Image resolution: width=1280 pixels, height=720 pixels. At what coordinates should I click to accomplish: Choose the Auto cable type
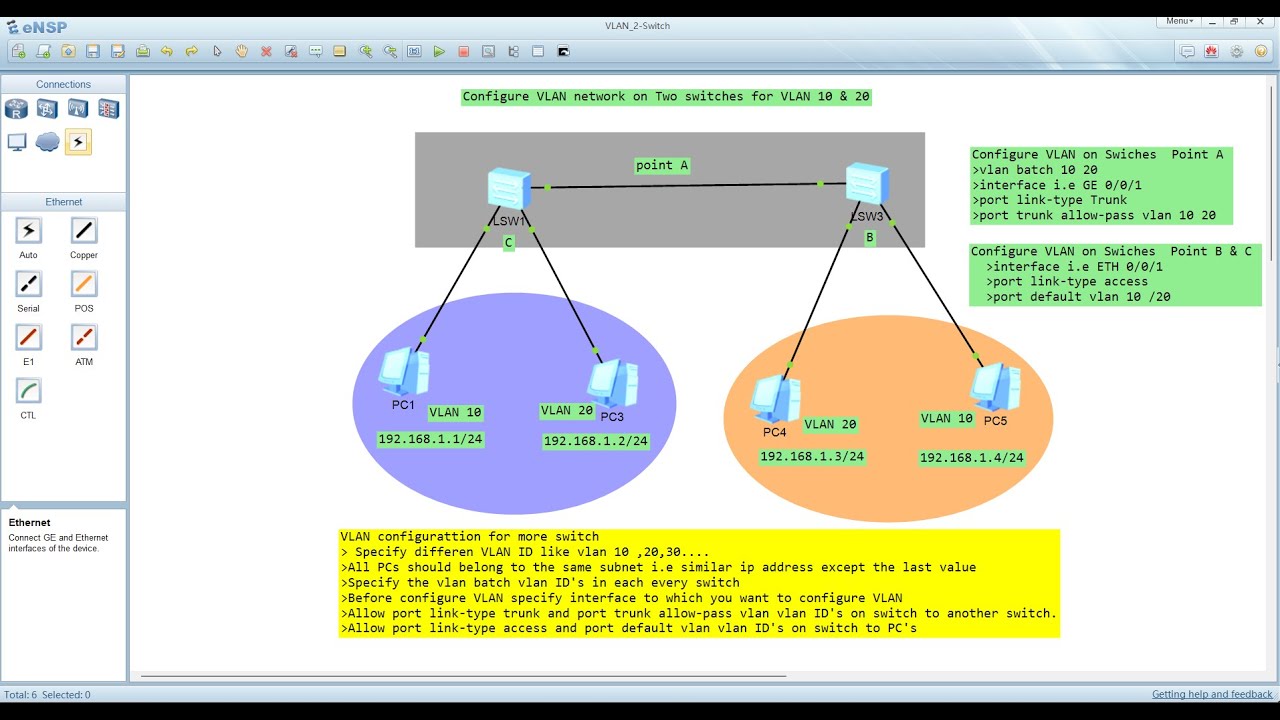pos(28,231)
